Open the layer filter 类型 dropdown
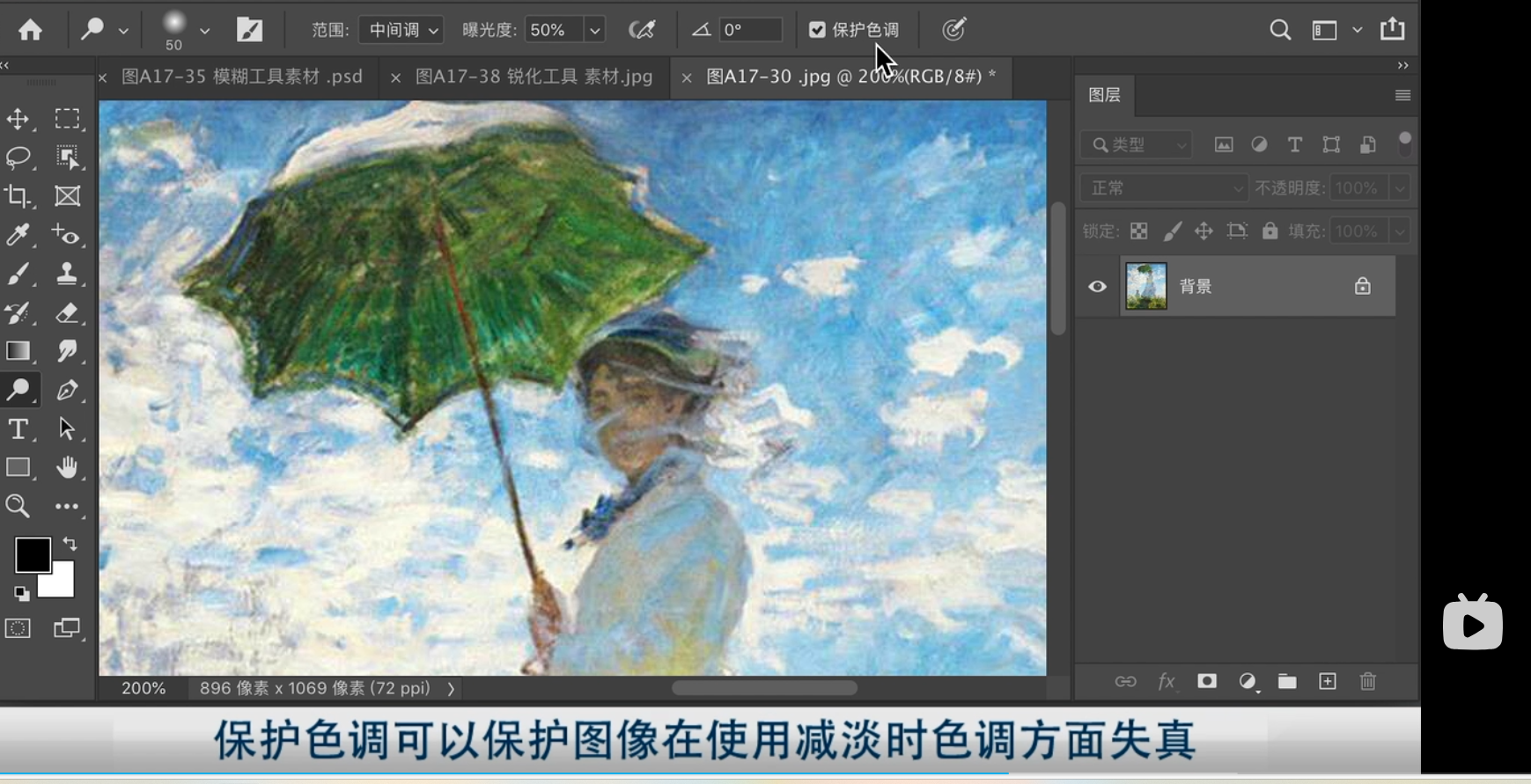1531x784 pixels. coord(1137,144)
